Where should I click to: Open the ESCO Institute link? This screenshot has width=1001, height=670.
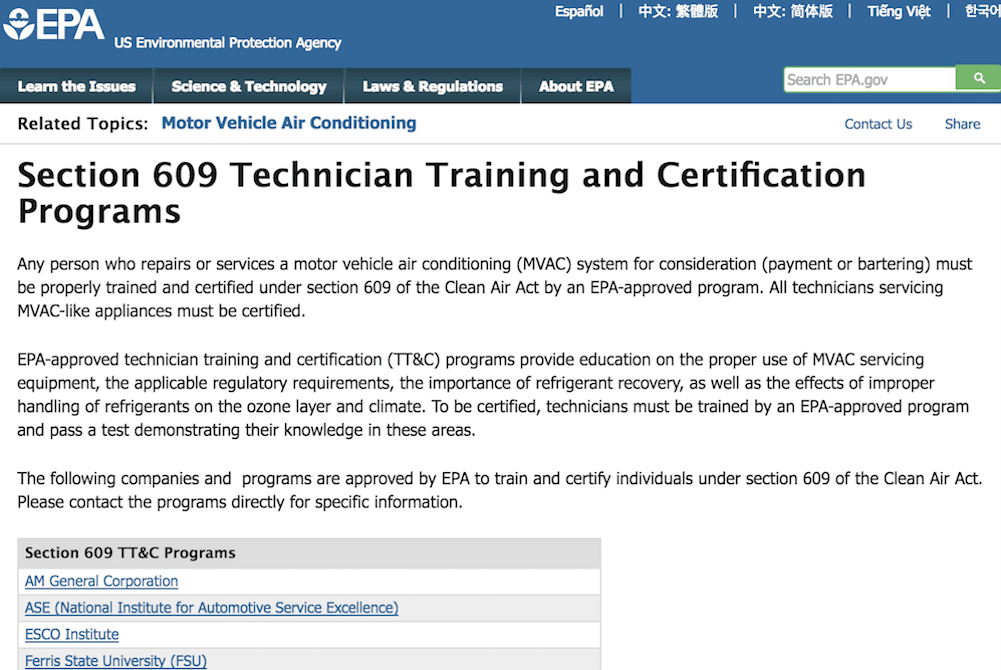tap(72, 635)
